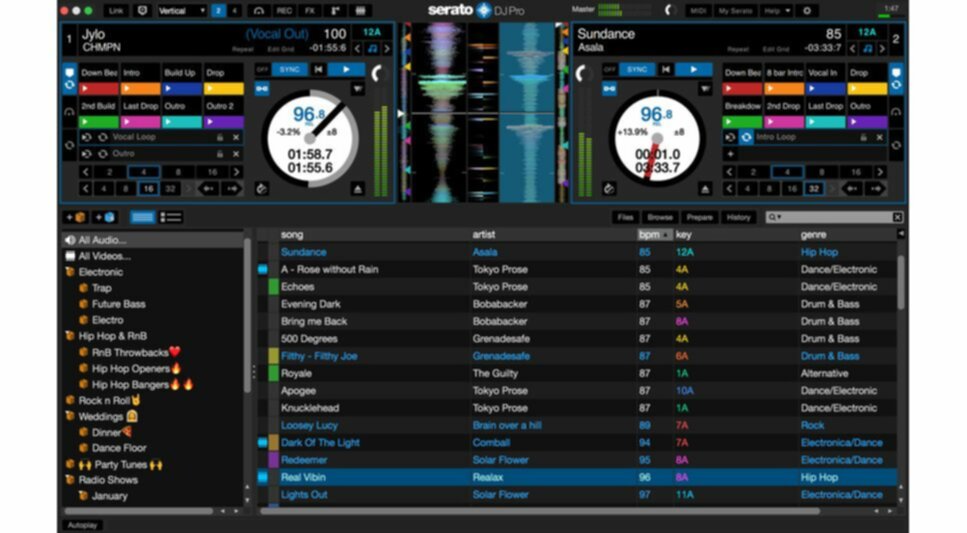Collapse the Electronic crate

pos(70,272)
